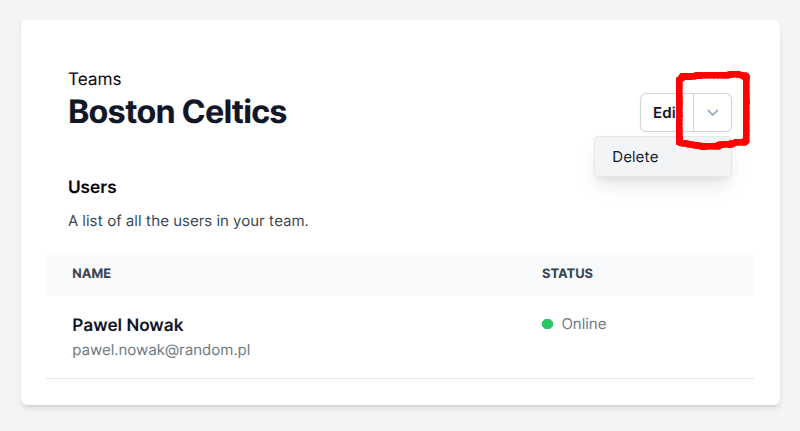Viewport: 800px width, 431px height.
Task: Click white card space below the user row
Action: coord(400,392)
